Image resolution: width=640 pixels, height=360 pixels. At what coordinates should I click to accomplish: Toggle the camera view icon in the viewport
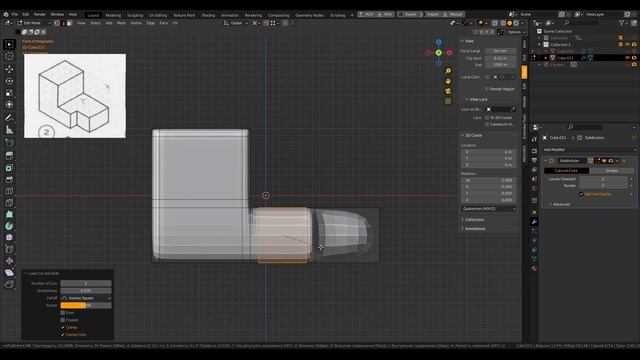[448, 91]
